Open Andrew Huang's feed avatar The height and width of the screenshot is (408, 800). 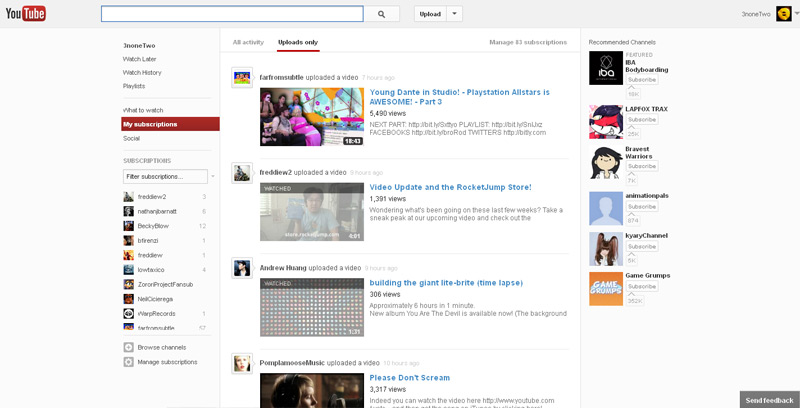point(242,268)
